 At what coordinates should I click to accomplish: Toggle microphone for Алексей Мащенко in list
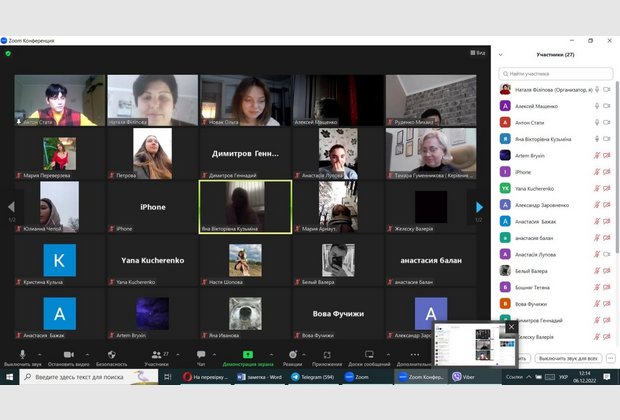pyautogui.click(x=596, y=105)
